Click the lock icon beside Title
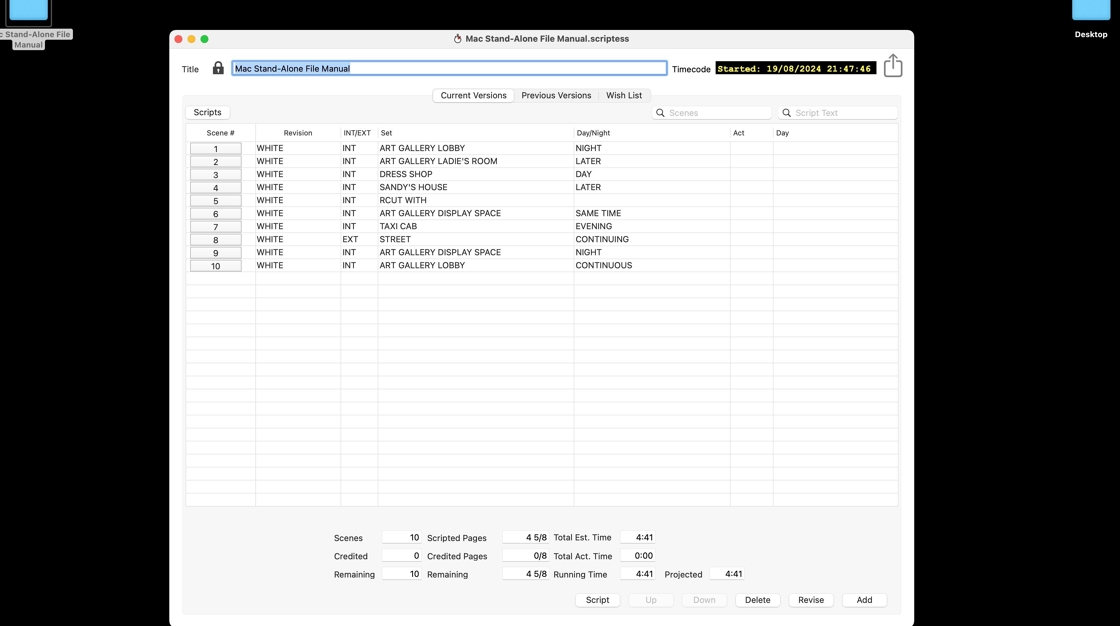Screen dimensions: 1120x626 tap(218, 68)
